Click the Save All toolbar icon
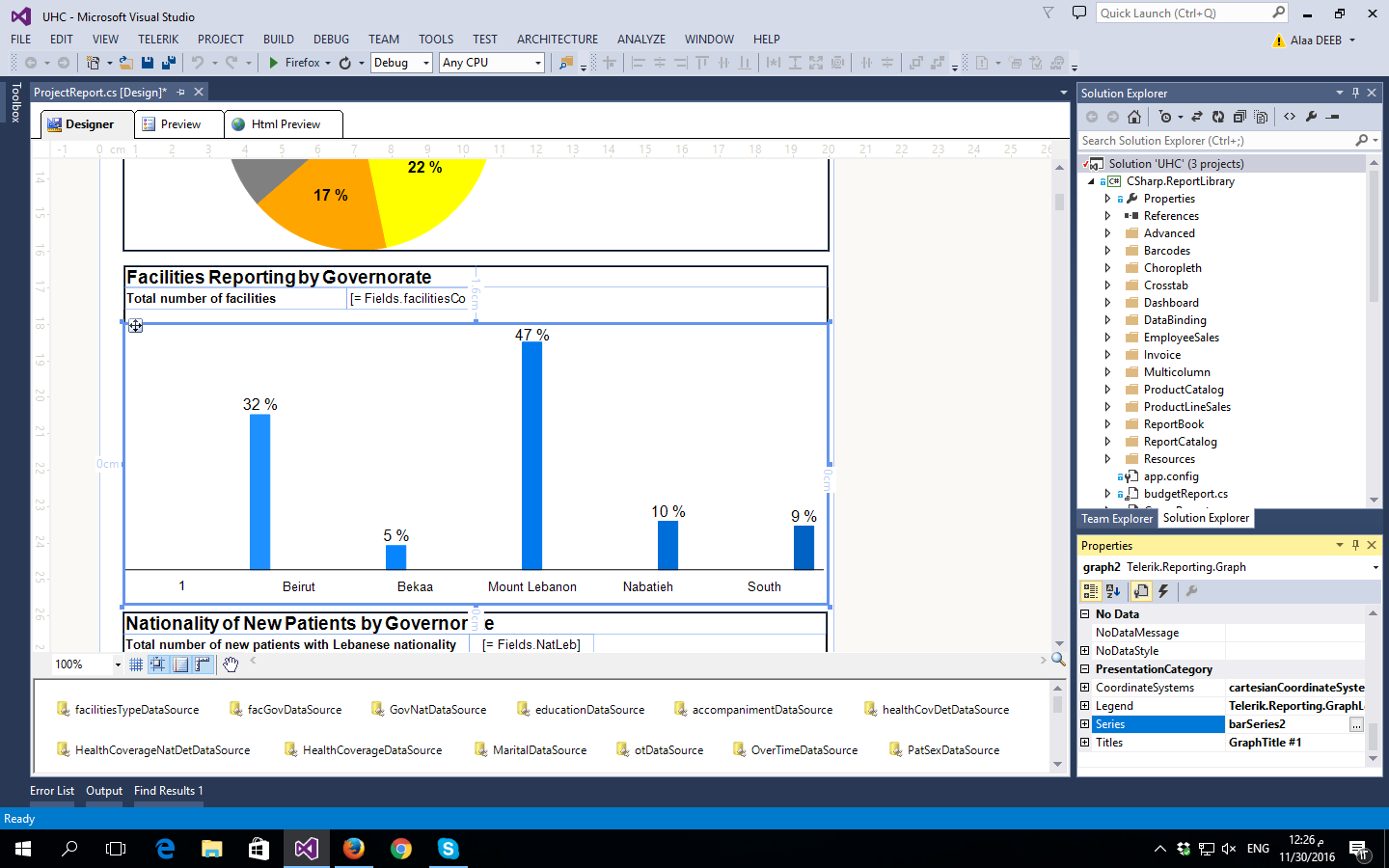This screenshot has width=1389, height=868. [168, 63]
